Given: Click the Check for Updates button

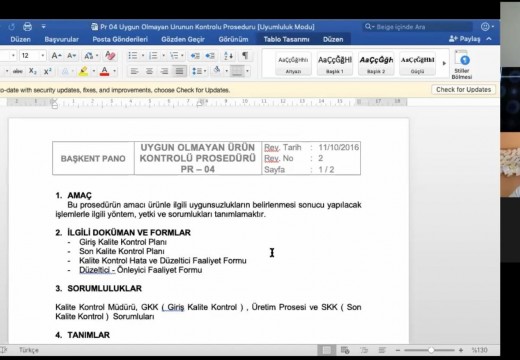Looking at the screenshot, I should [x=463, y=90].
